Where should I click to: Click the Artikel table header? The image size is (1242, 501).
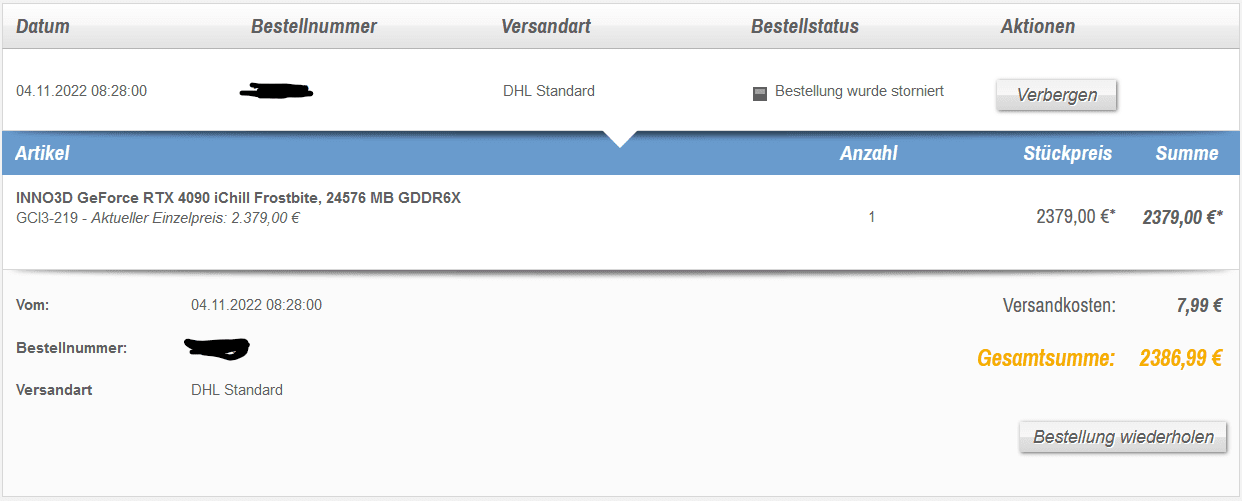pyautogui.click(x=42, y=153)
